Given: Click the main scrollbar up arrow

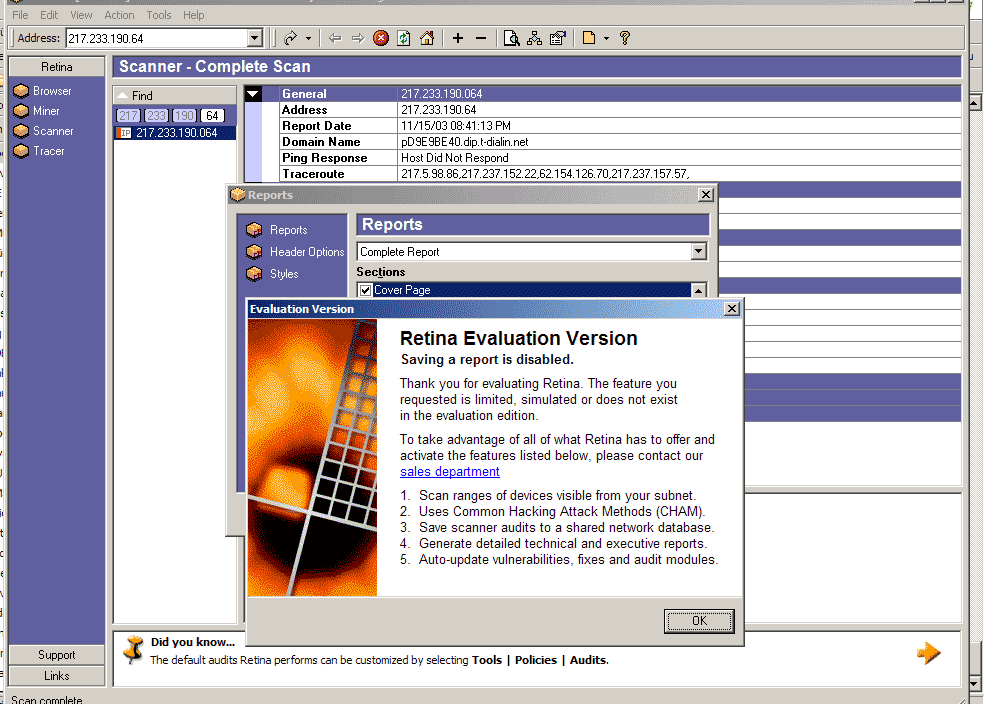Looking at the screenshot, I should (x=975, y=103).
